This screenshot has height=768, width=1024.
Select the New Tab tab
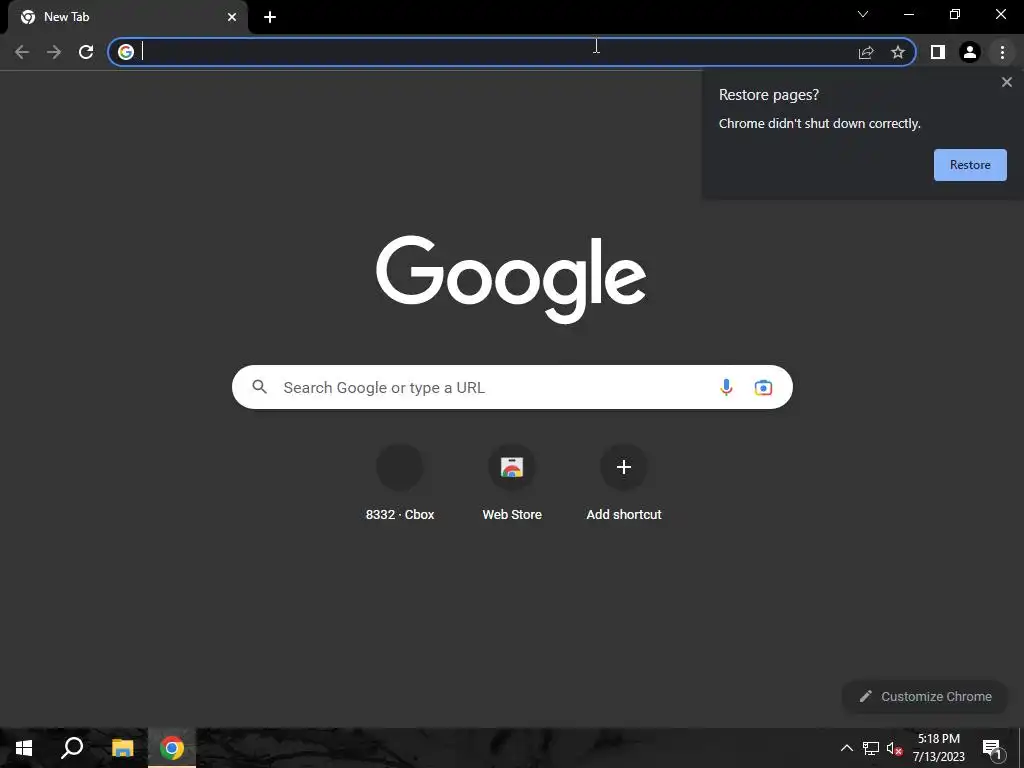[x=128, y=17]
